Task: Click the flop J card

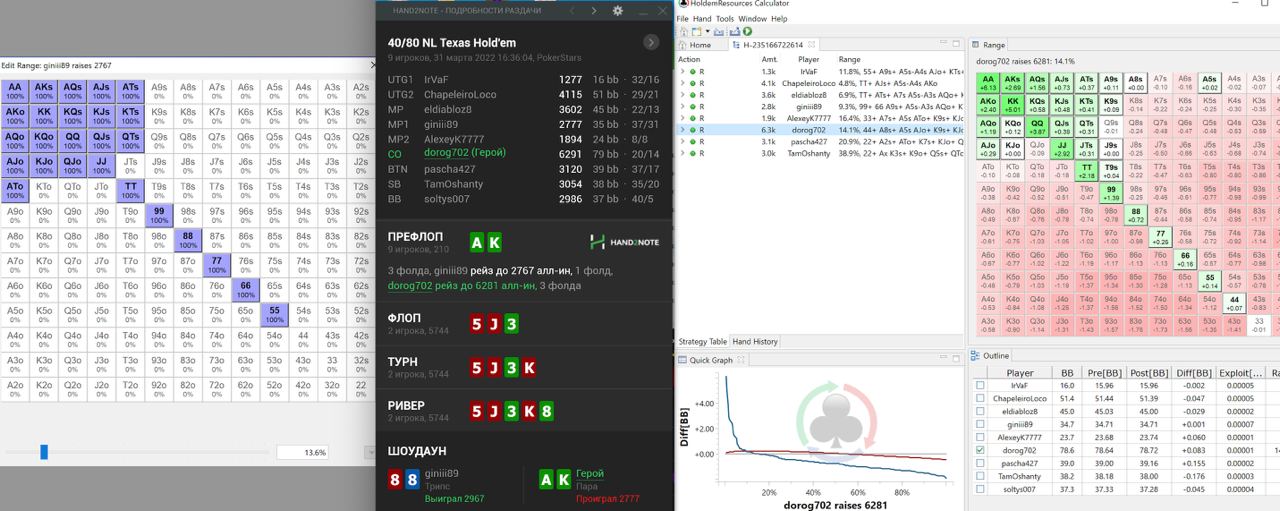Action: (x=495, y=324)
